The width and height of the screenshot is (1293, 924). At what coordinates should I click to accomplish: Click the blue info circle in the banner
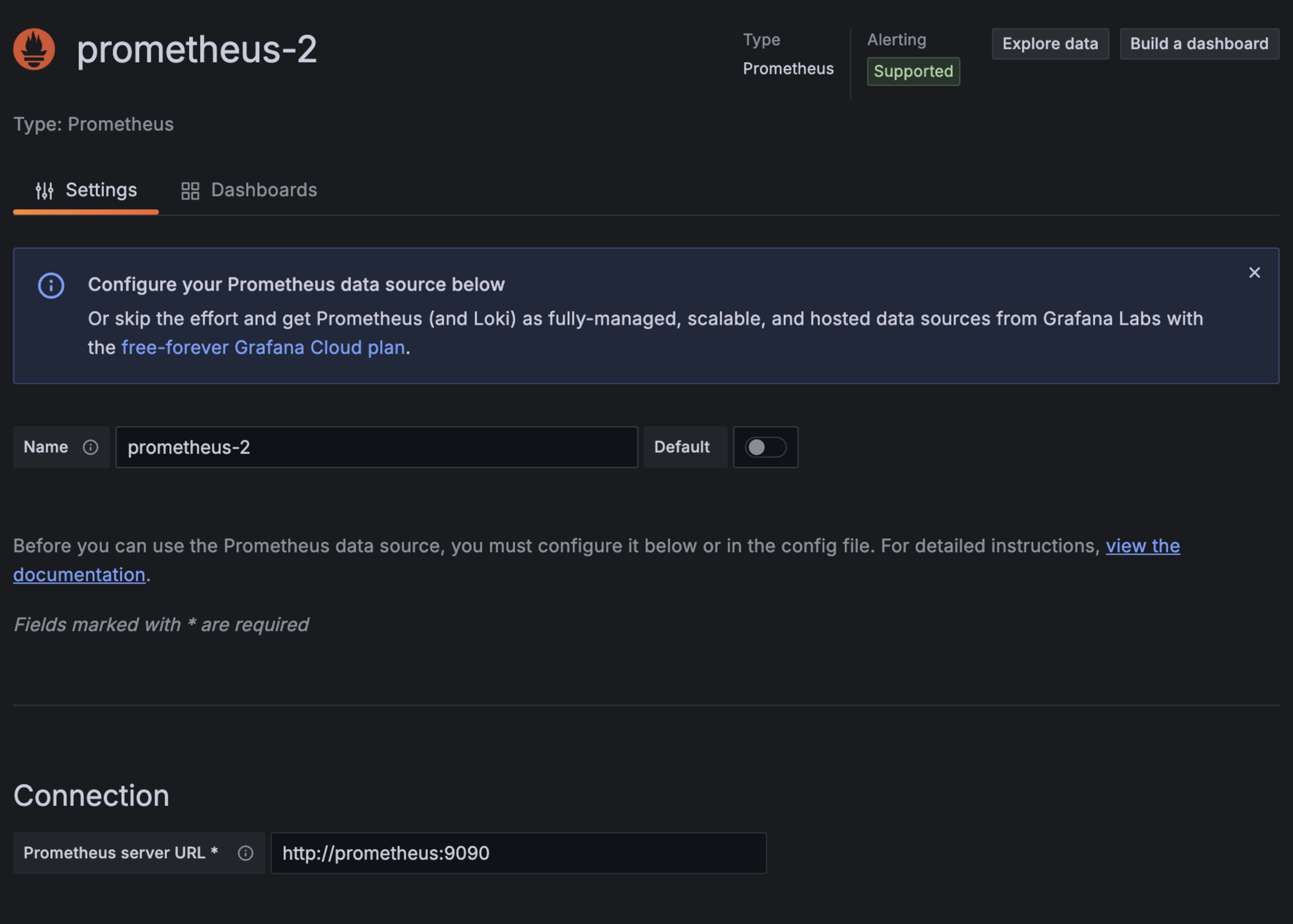click(x=51, y=285)
